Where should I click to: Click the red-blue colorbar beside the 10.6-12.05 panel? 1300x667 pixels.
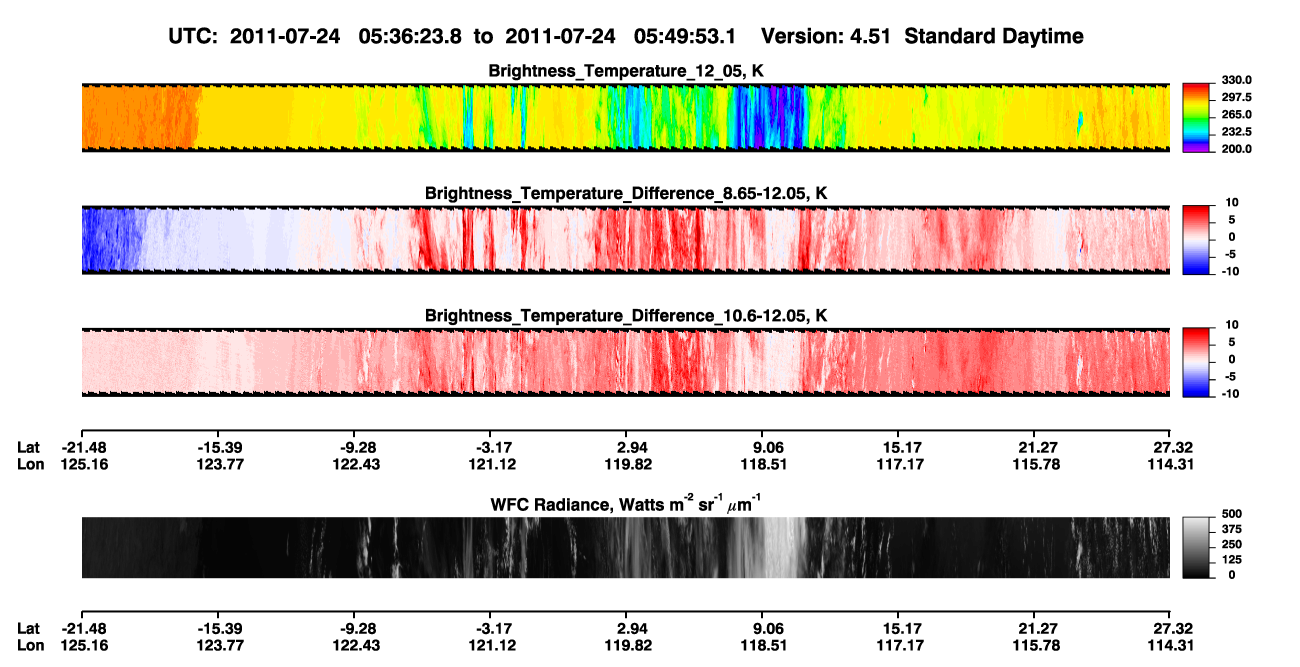point(1197,360)
